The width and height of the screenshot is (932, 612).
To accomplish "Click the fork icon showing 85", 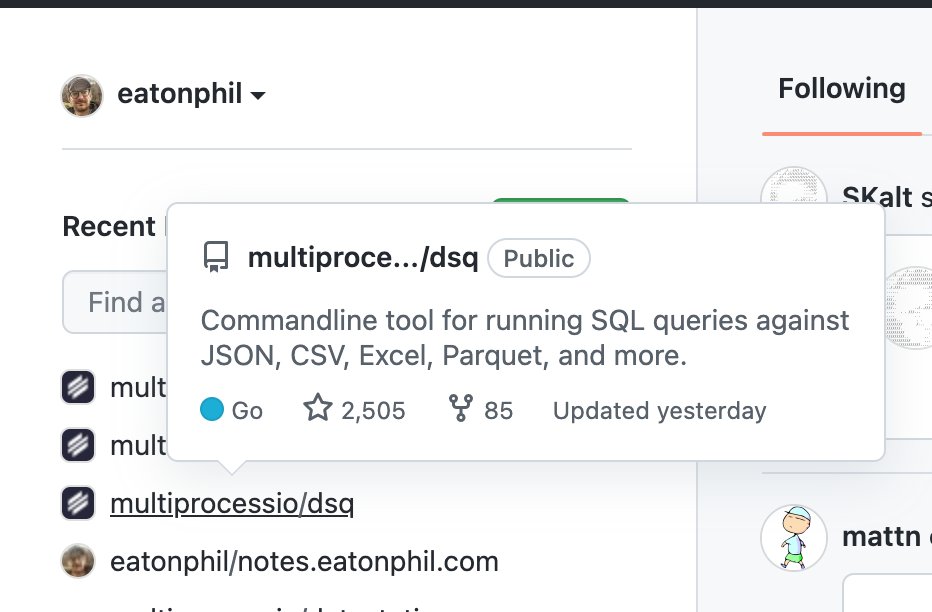I will pyautogui.click(x=461, y=408).
